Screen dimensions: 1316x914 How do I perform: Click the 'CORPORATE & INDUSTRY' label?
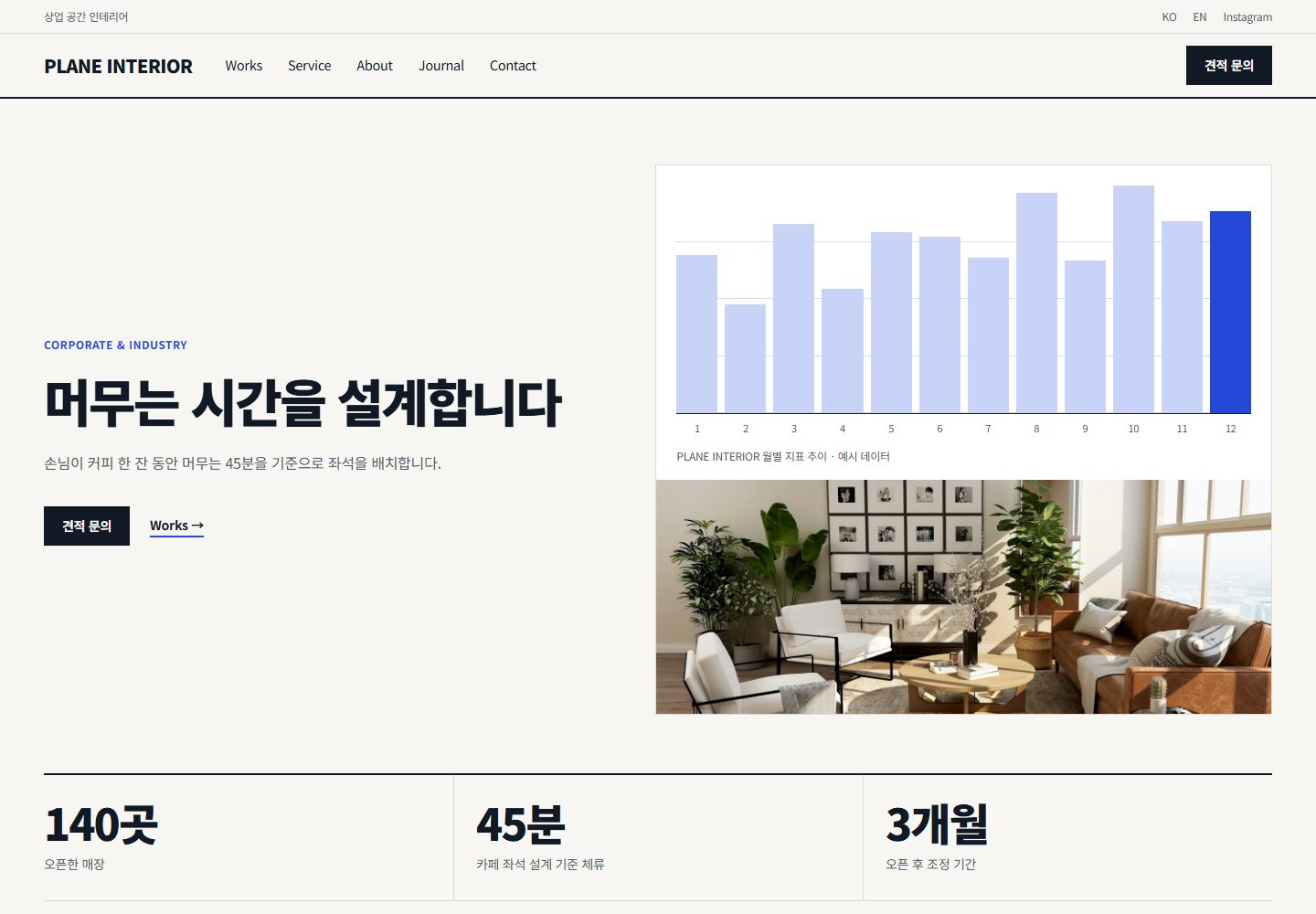coord(115,345)
